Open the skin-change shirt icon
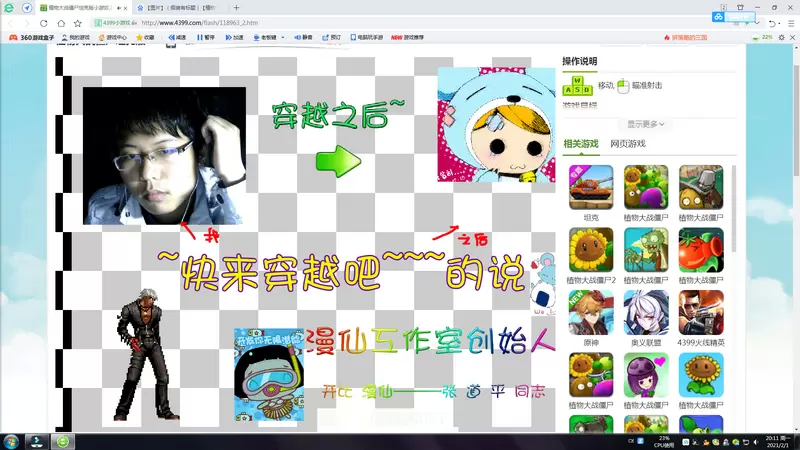Screen dimensions: 800x450 tap(740, 8)
